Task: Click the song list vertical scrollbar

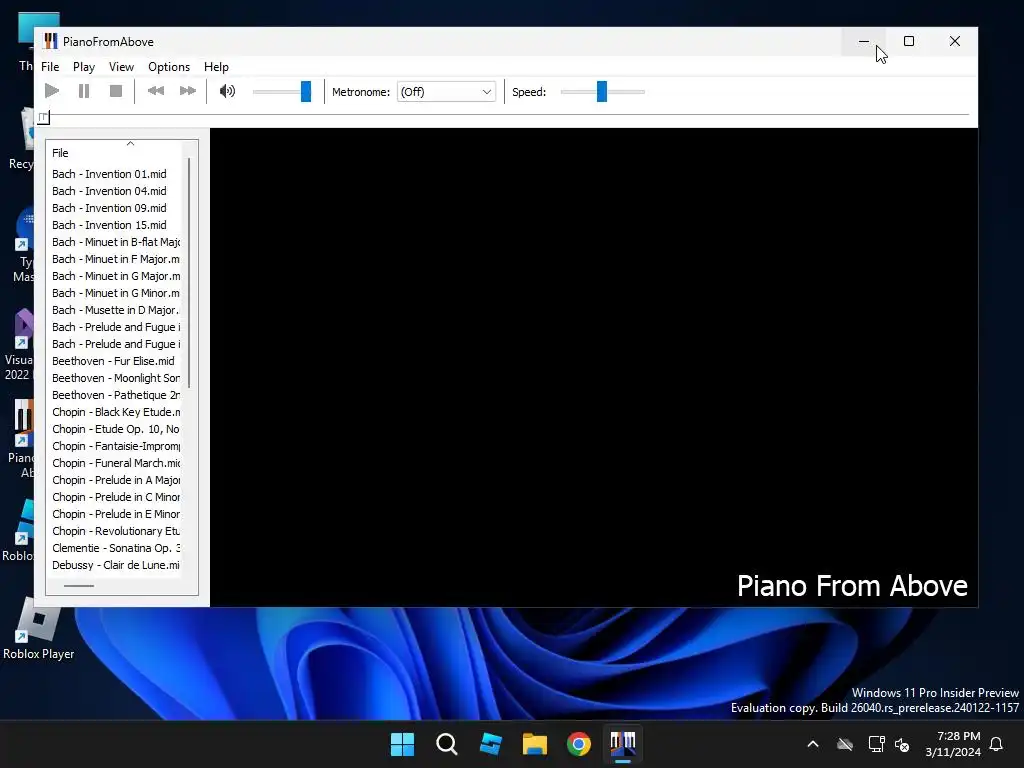Action: click(189, 272)
